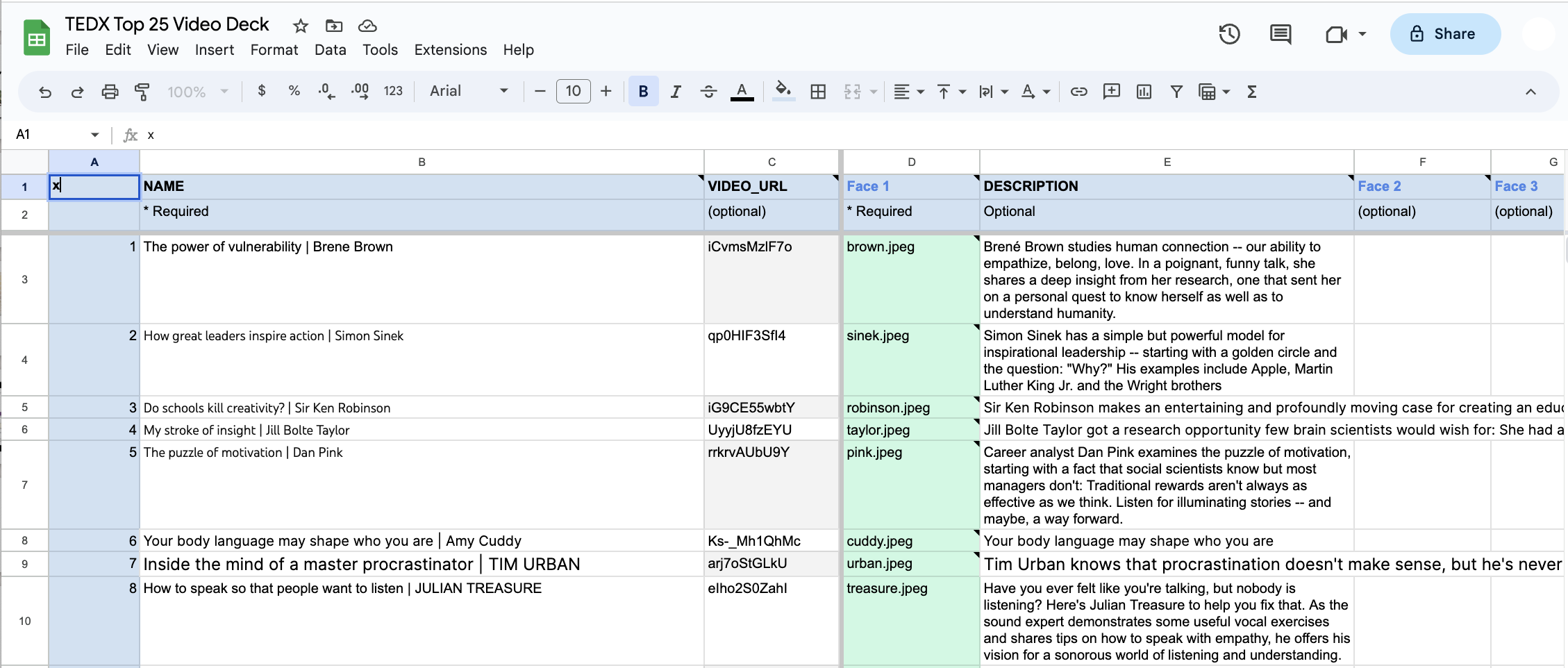
Task: Click the Insert chart icon
Action: pyautogui.click(x=1144, y=92)
